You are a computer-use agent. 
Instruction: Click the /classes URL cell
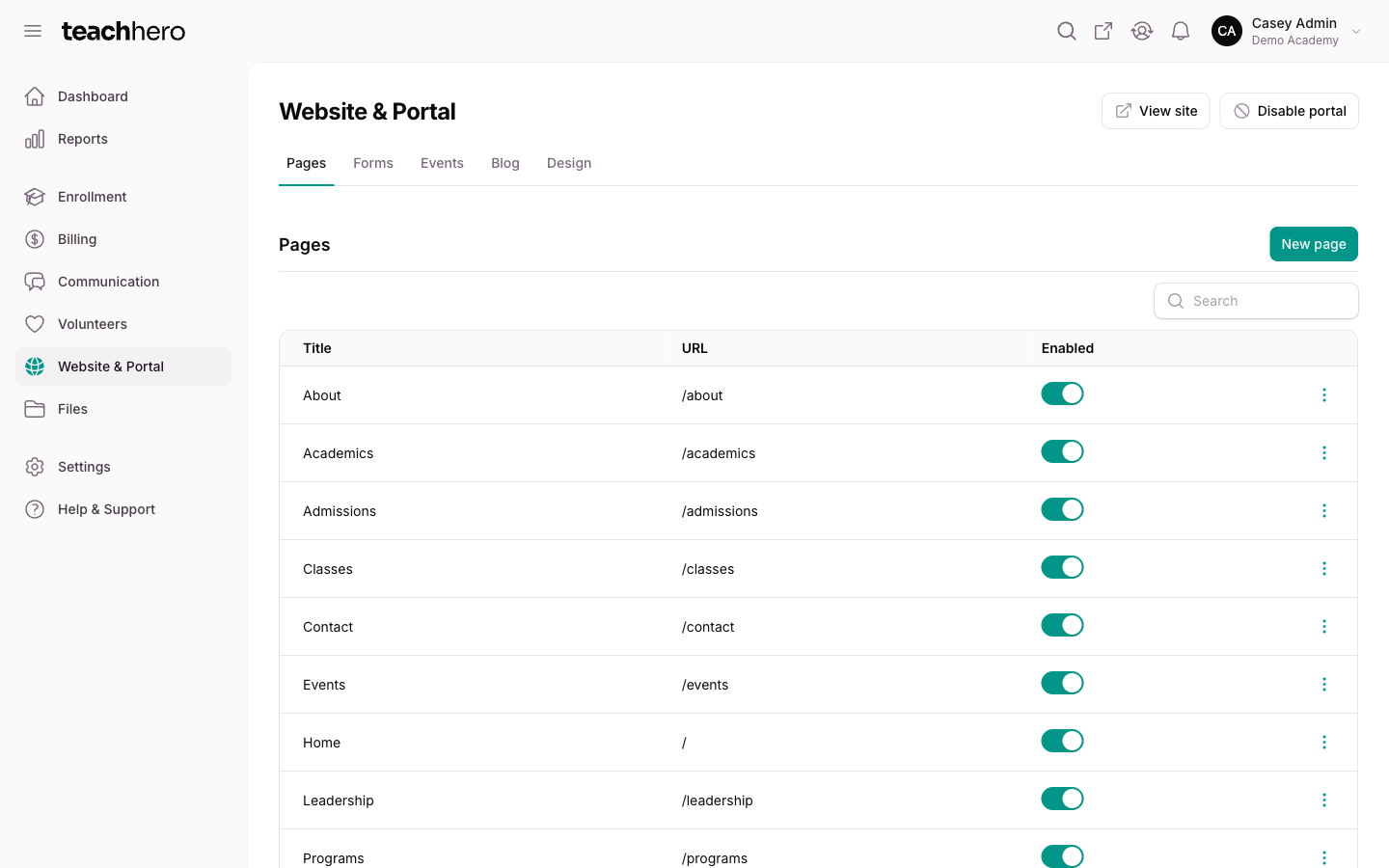[x=708, y=569]
